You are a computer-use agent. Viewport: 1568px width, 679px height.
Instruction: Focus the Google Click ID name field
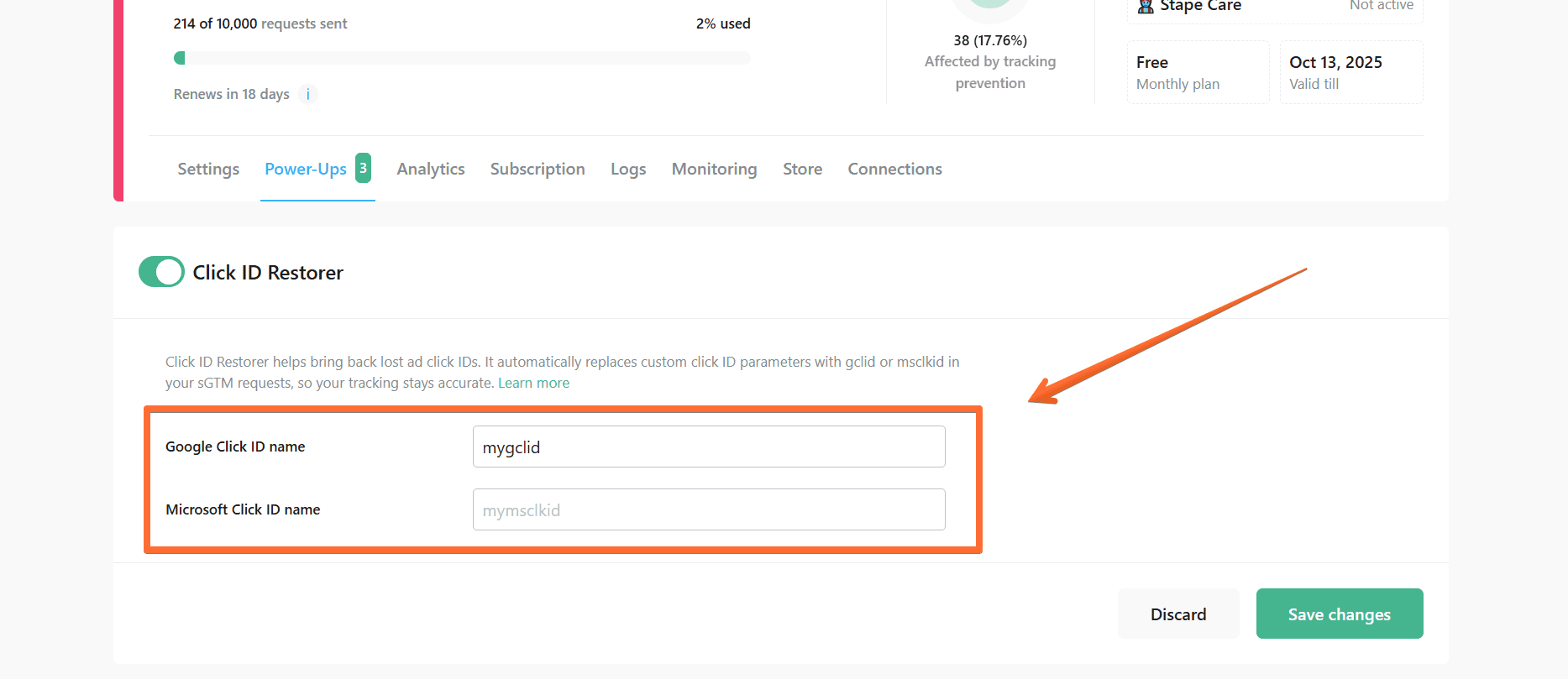click(x=708, y=447)
